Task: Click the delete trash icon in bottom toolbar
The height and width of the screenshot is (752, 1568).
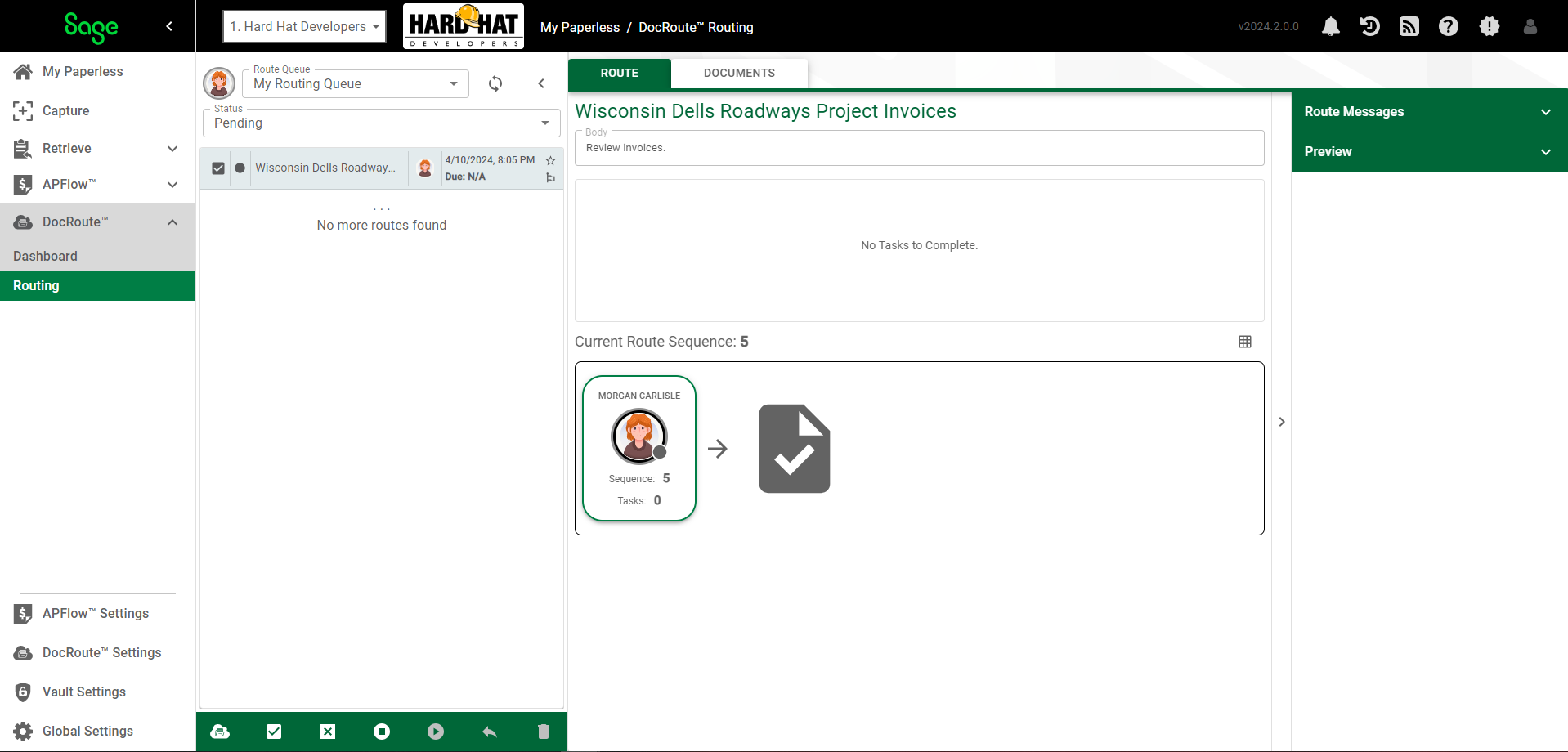Action: pos(544,732)
